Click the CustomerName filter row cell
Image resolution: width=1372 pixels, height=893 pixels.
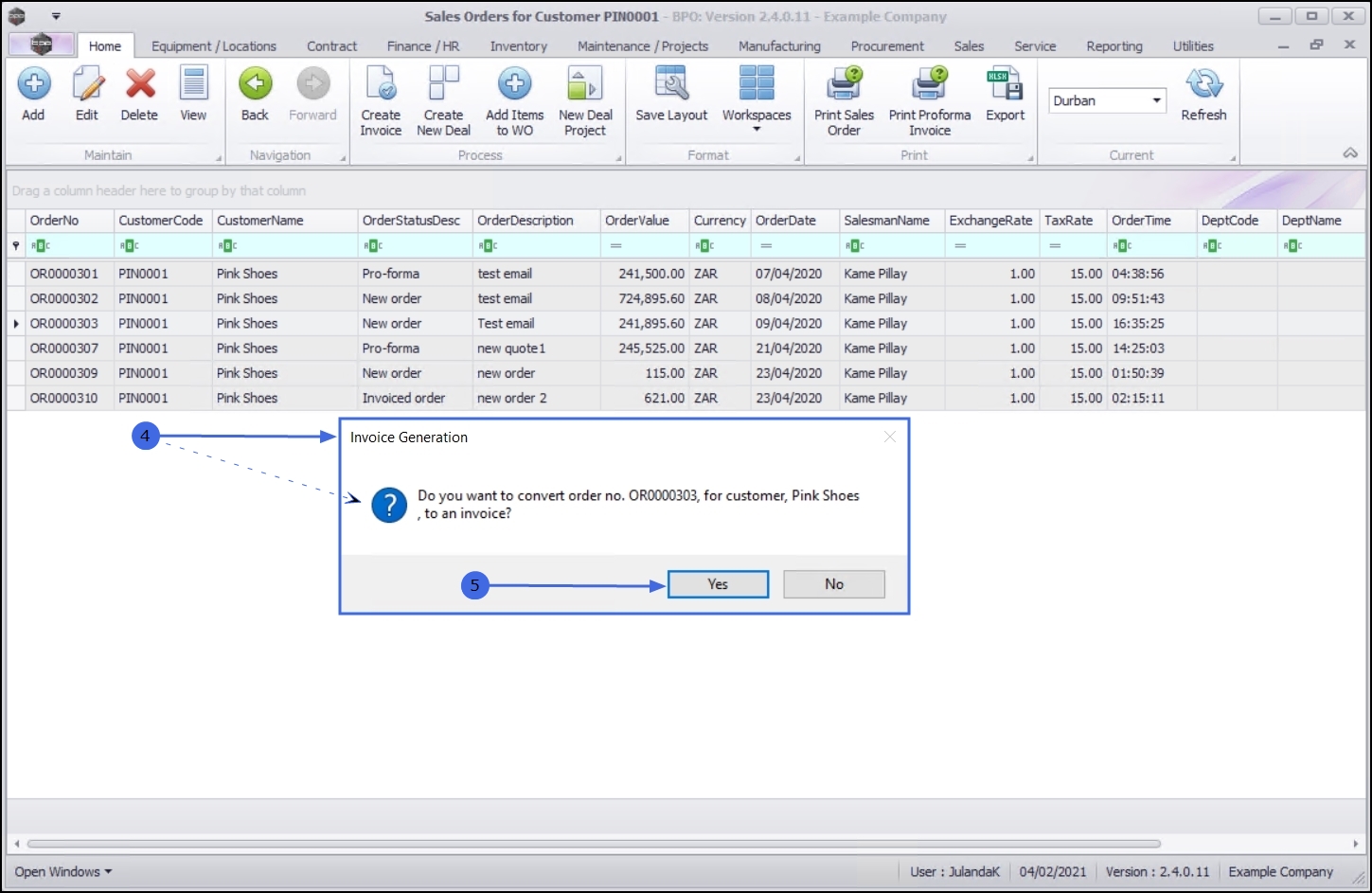[x=285, y=245]
